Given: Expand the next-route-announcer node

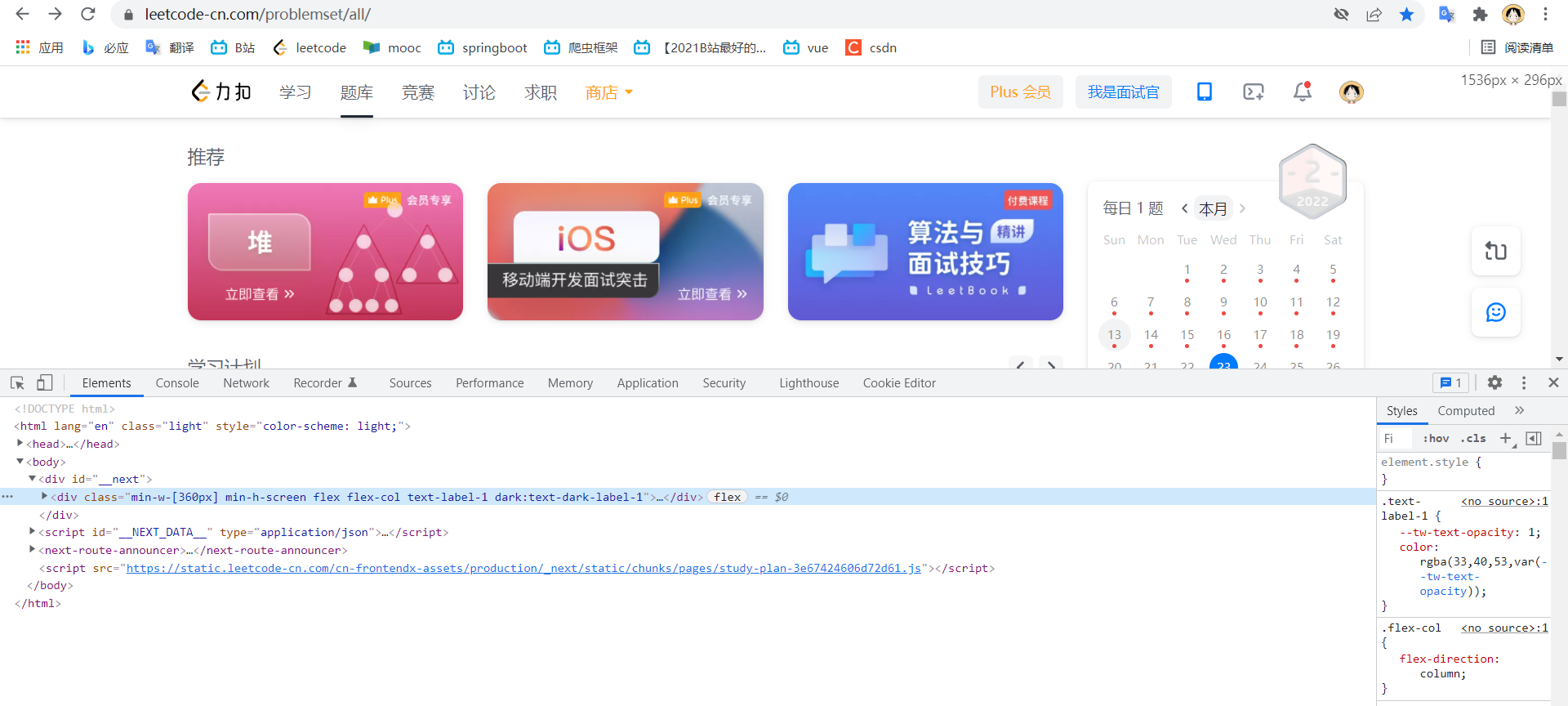Looking at the screenshot, I should (x=32, y=549).
